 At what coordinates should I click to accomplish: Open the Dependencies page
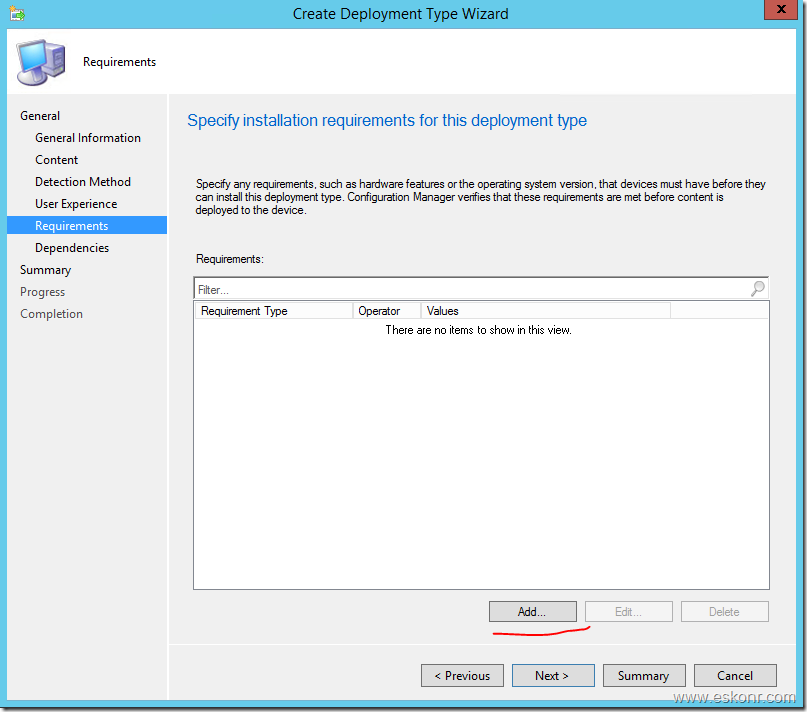[x=71, y=247]
